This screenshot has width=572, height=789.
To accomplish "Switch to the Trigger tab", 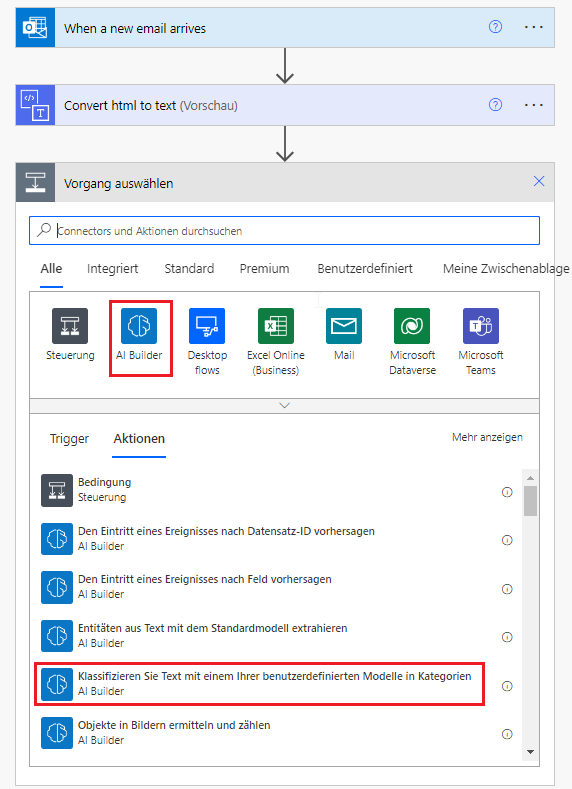I will tap(69, 439).
